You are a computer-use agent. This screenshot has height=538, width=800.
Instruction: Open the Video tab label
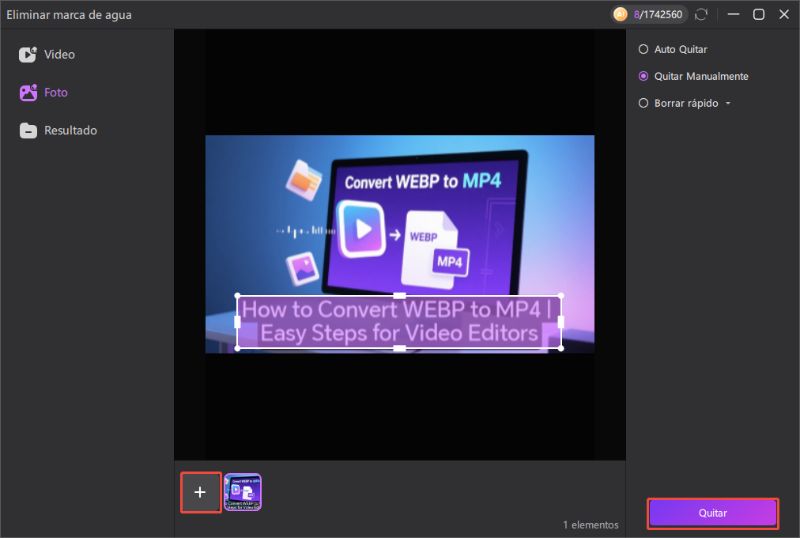[59, 55]
